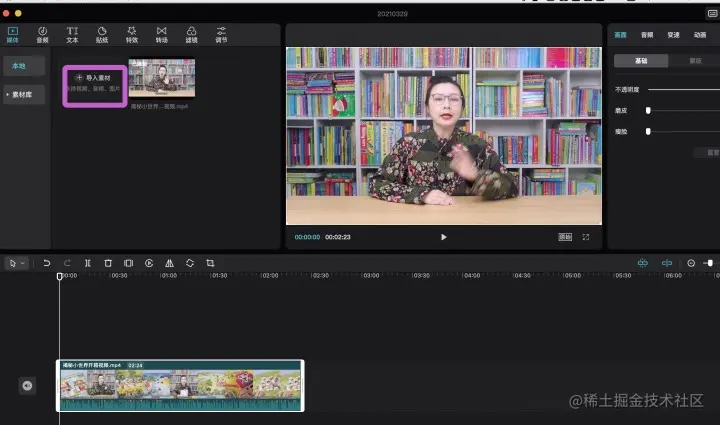
Task: Click the Freeze frame icon
Action: click(129, 263)
